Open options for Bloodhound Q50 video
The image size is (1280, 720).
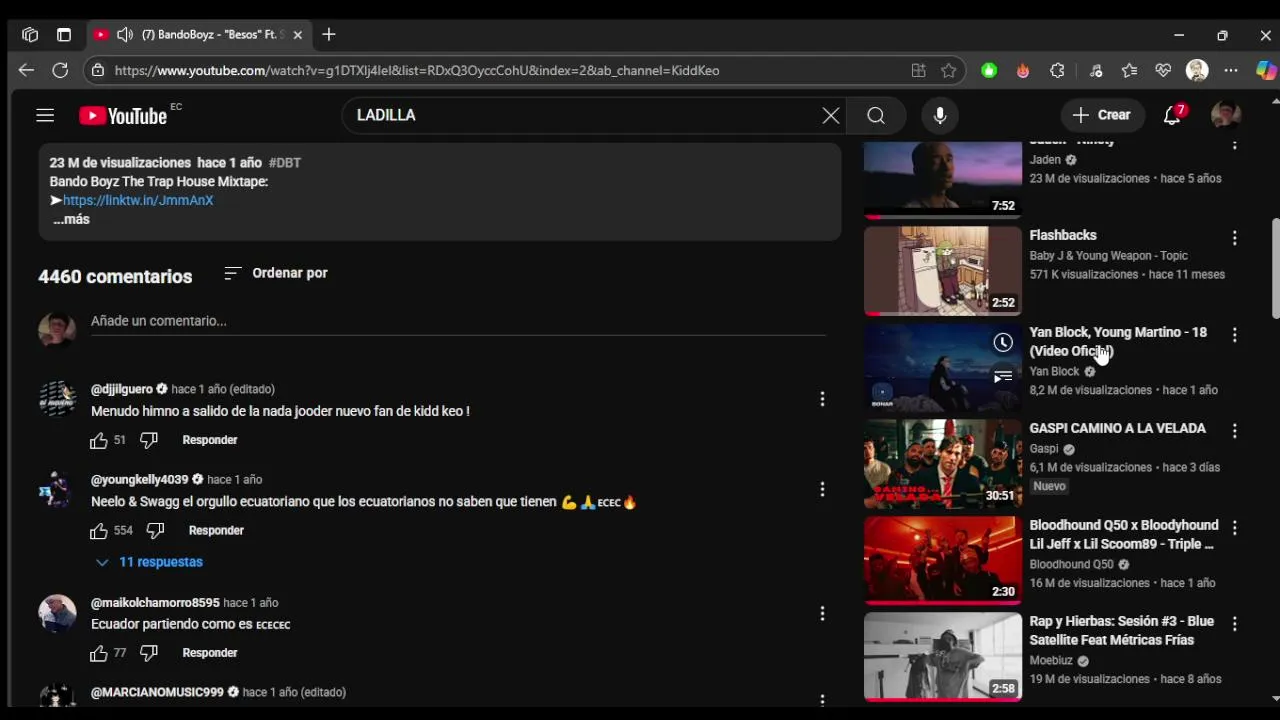pyautogui.click(x=1234, y=528)
